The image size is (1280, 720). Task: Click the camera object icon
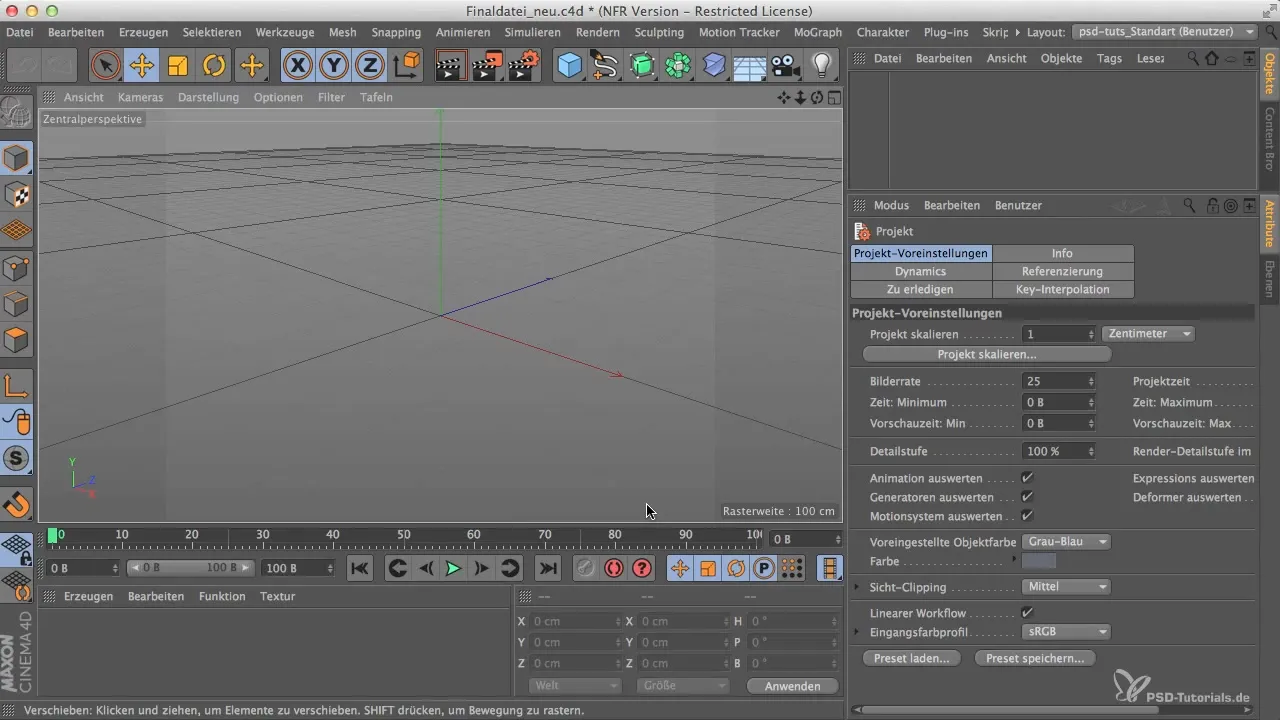tap(785, 66)
